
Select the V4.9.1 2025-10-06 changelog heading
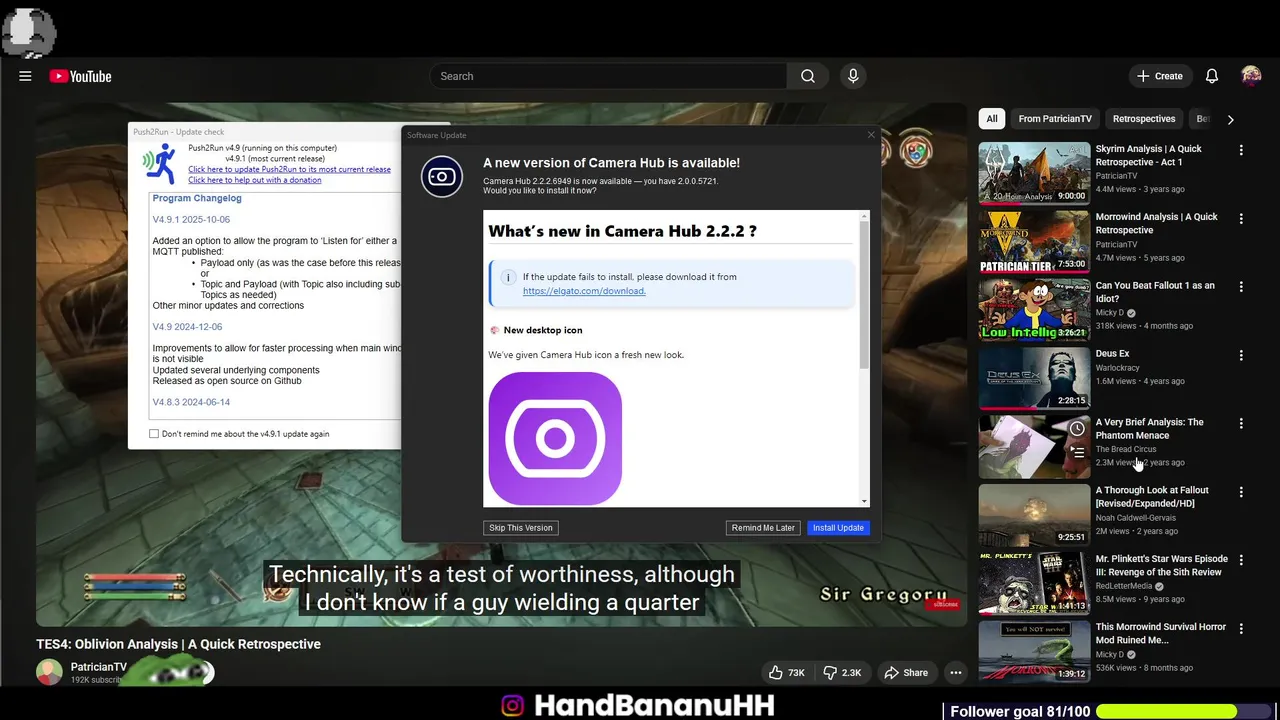click(x=191, y=219)
